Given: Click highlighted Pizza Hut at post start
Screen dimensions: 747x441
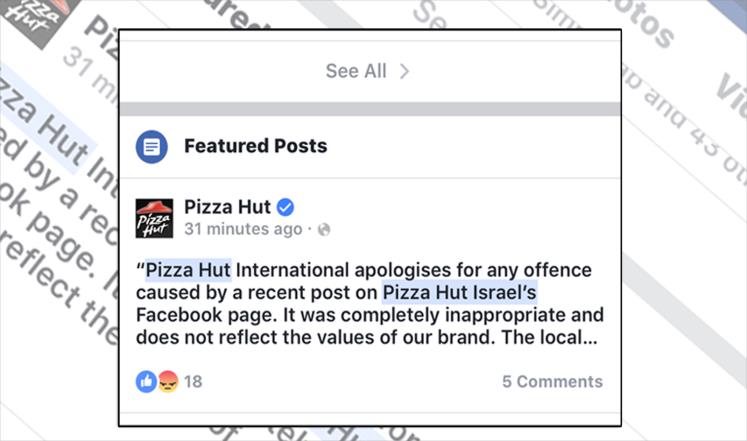Looking at the screenshot, I should click(188, 270).
